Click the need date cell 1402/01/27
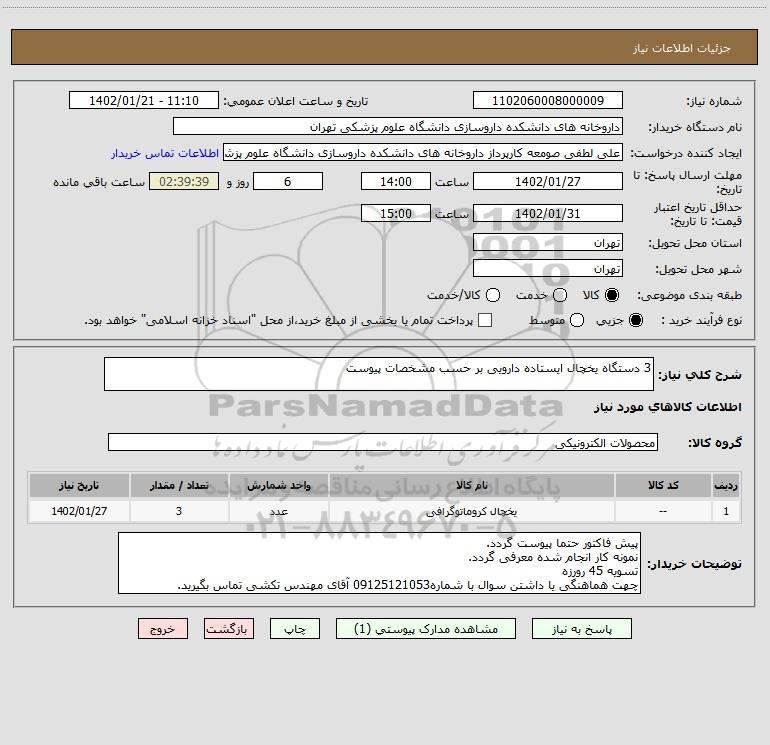This screenshot has width=770, height=745. coord(79,511)
